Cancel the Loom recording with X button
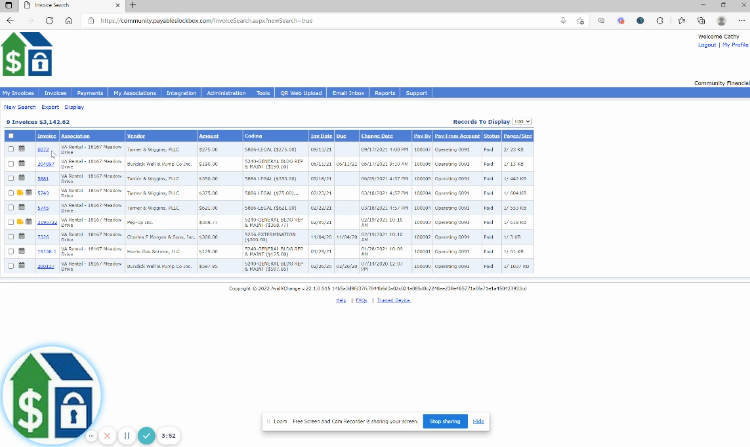 tap(106, 436)
